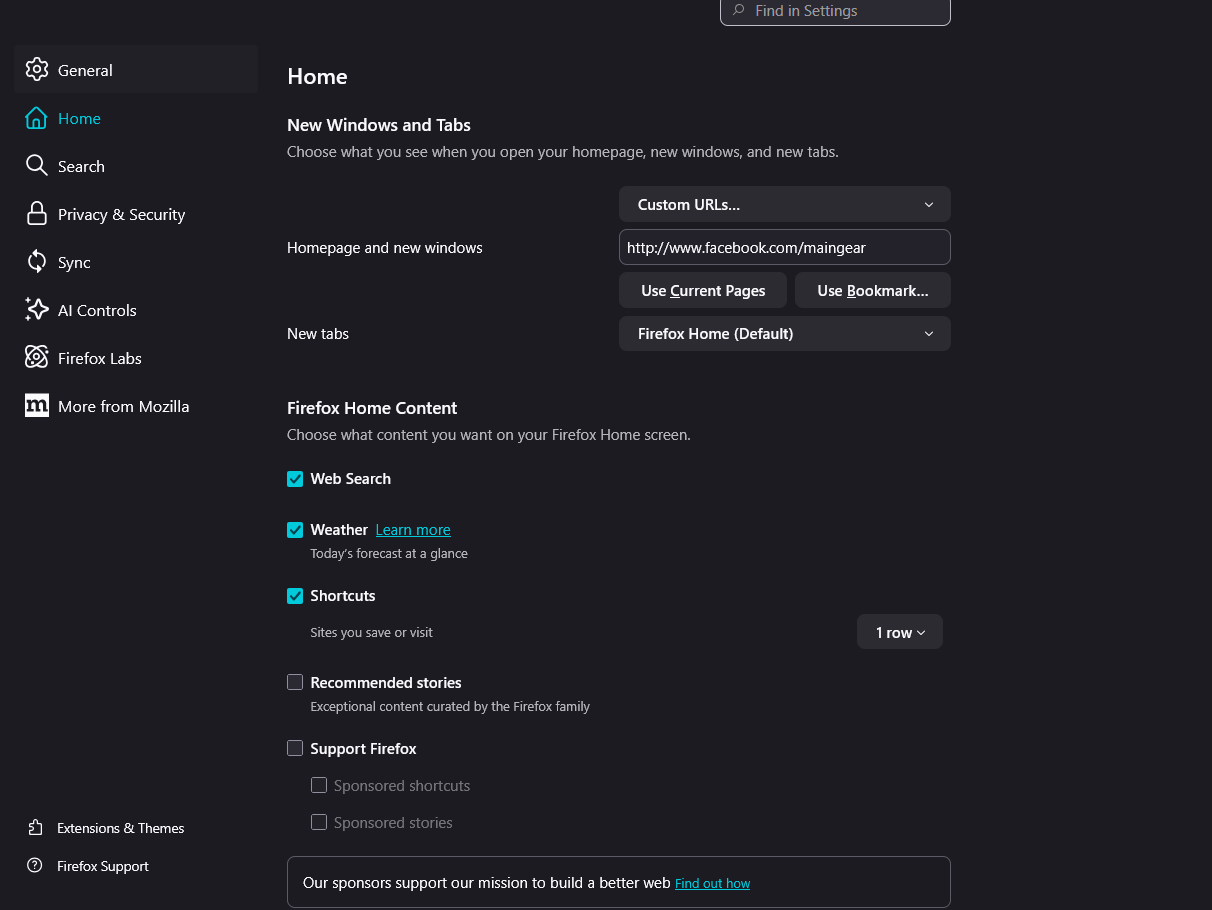Open the shortcuts 1 row dropdown
The width and height of the screenshot is (1212, 910).
899,633
